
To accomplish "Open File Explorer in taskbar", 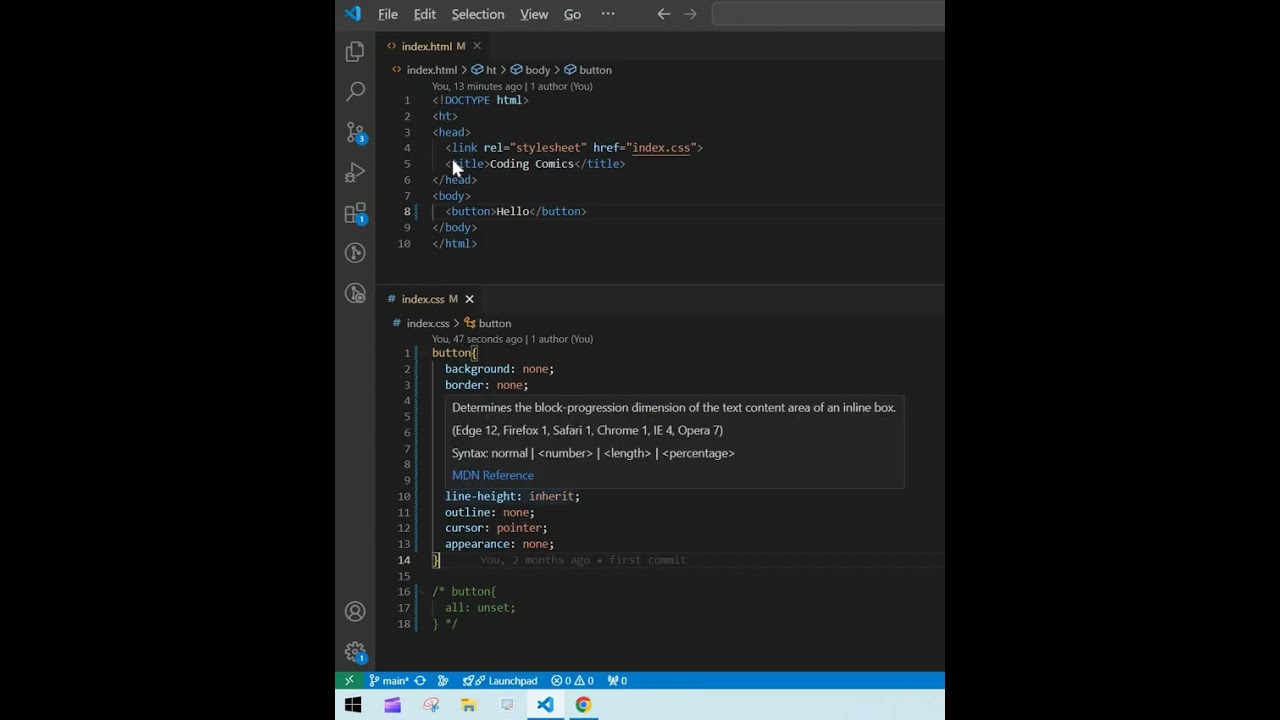I will point(468,705).
